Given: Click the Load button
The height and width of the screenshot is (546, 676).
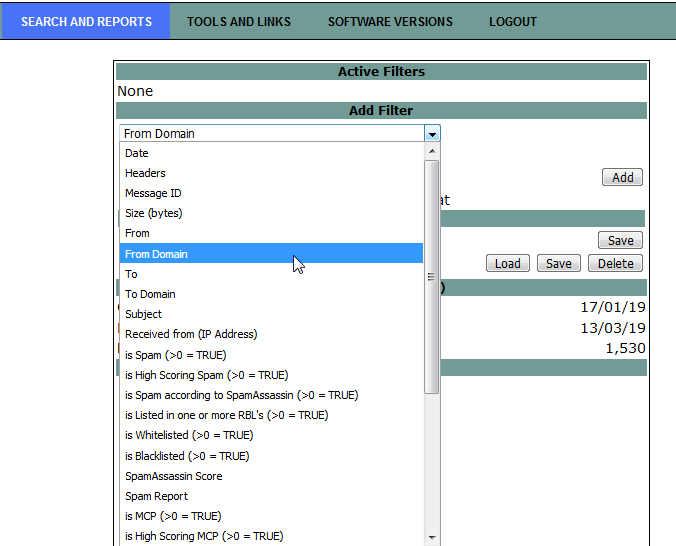Looking at the screenshot, I should point(507,264).
